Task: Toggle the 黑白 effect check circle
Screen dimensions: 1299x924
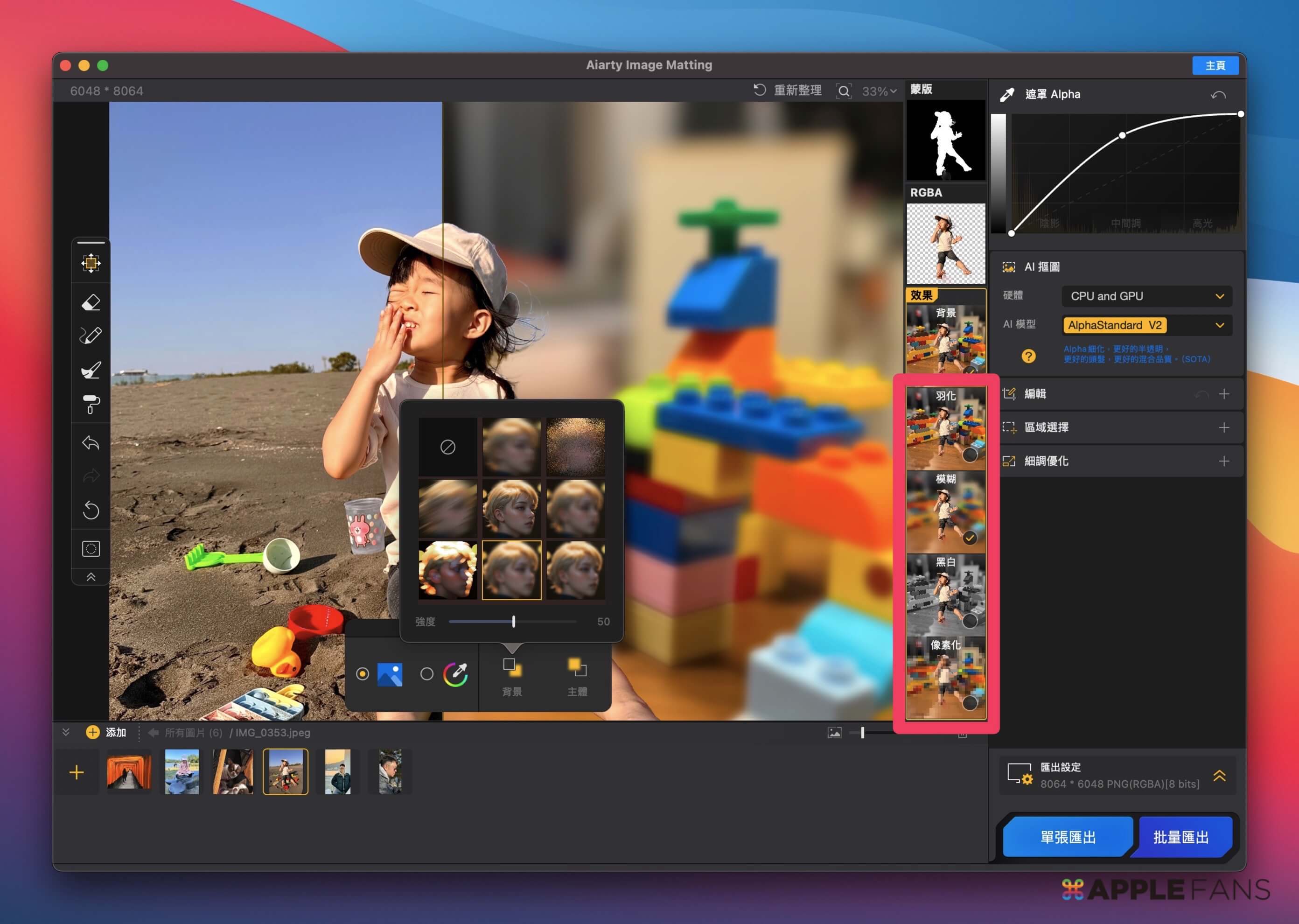Action: [x=970, y=620]
